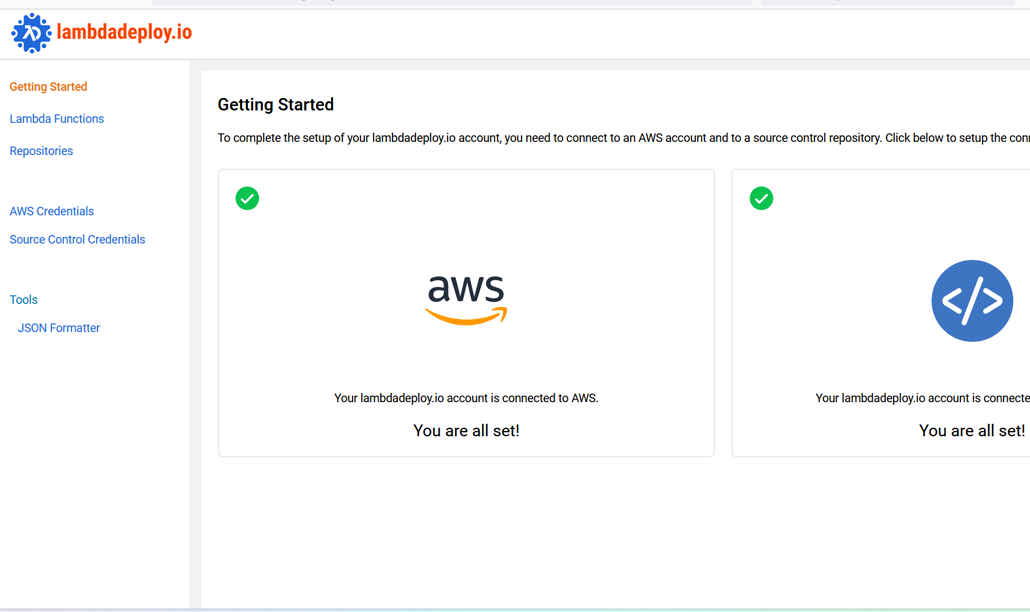Click the lambdadeploy.io gear logo icon

pyautogui.click(x=31, y=33)
